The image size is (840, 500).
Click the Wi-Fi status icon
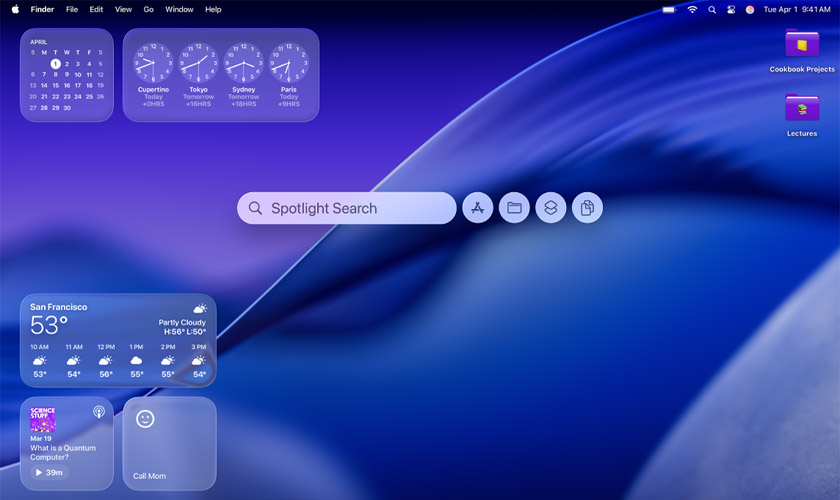pos(692,9)
